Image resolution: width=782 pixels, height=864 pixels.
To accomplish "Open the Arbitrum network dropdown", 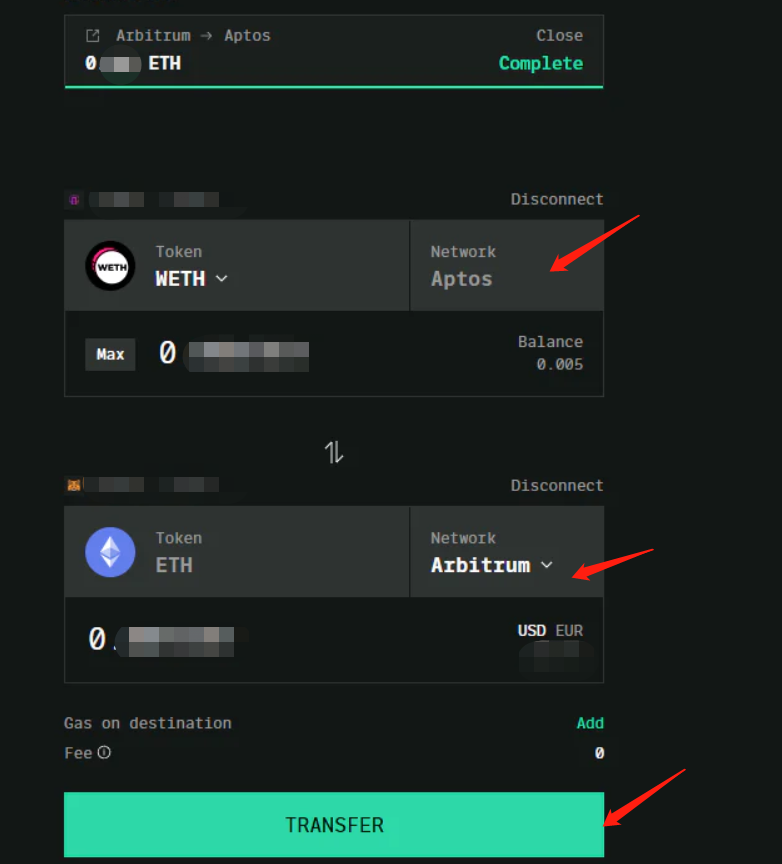I will pos(492,565).
